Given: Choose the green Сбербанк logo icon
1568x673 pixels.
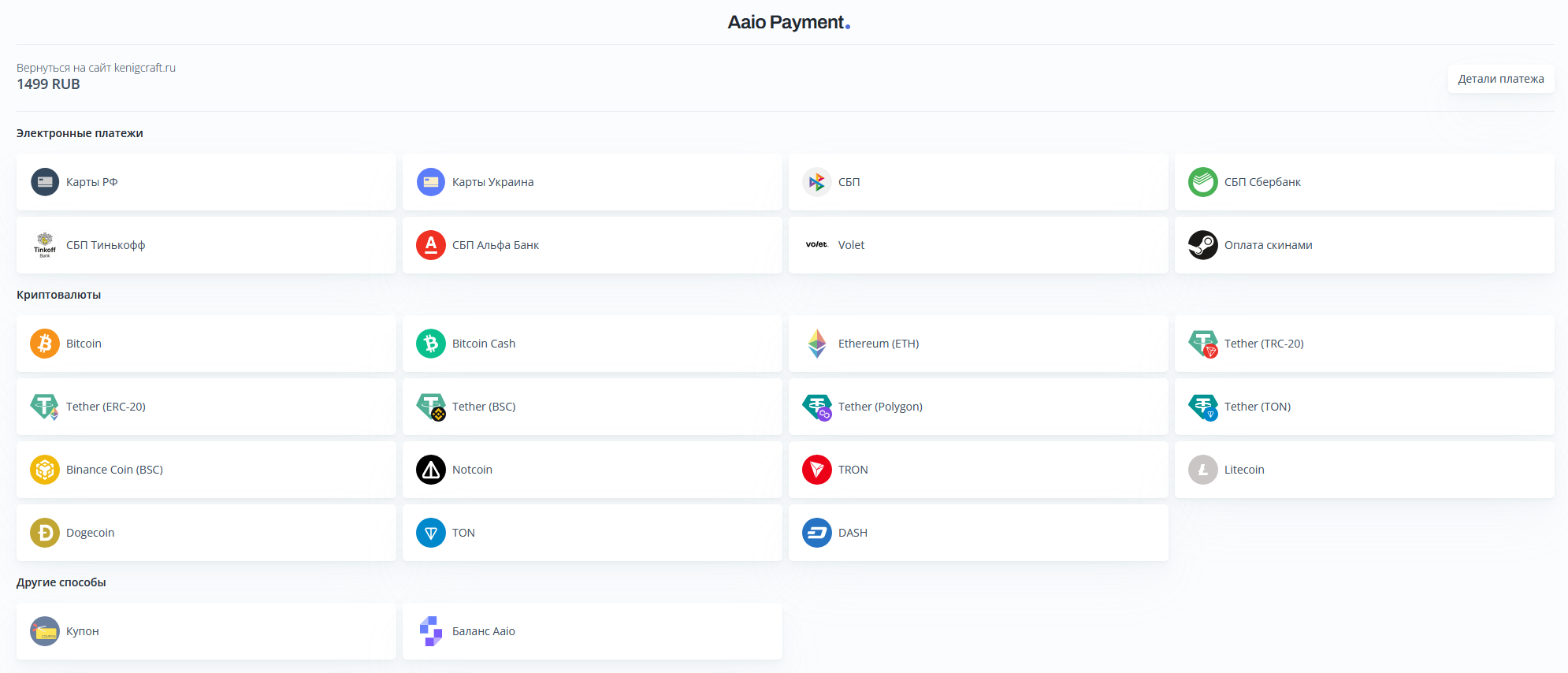Looking at the screenshot, I should [x=1203, y=182].
